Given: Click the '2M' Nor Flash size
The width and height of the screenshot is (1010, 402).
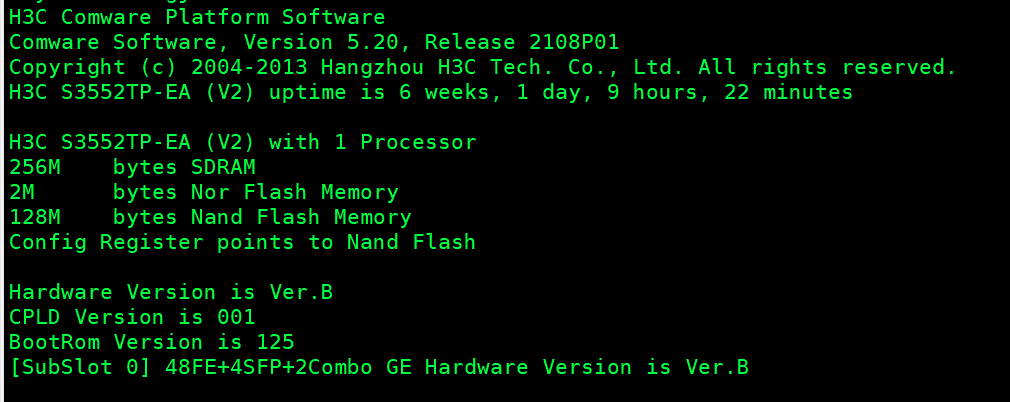Looking at the screenshot, I should pos(22,192).
